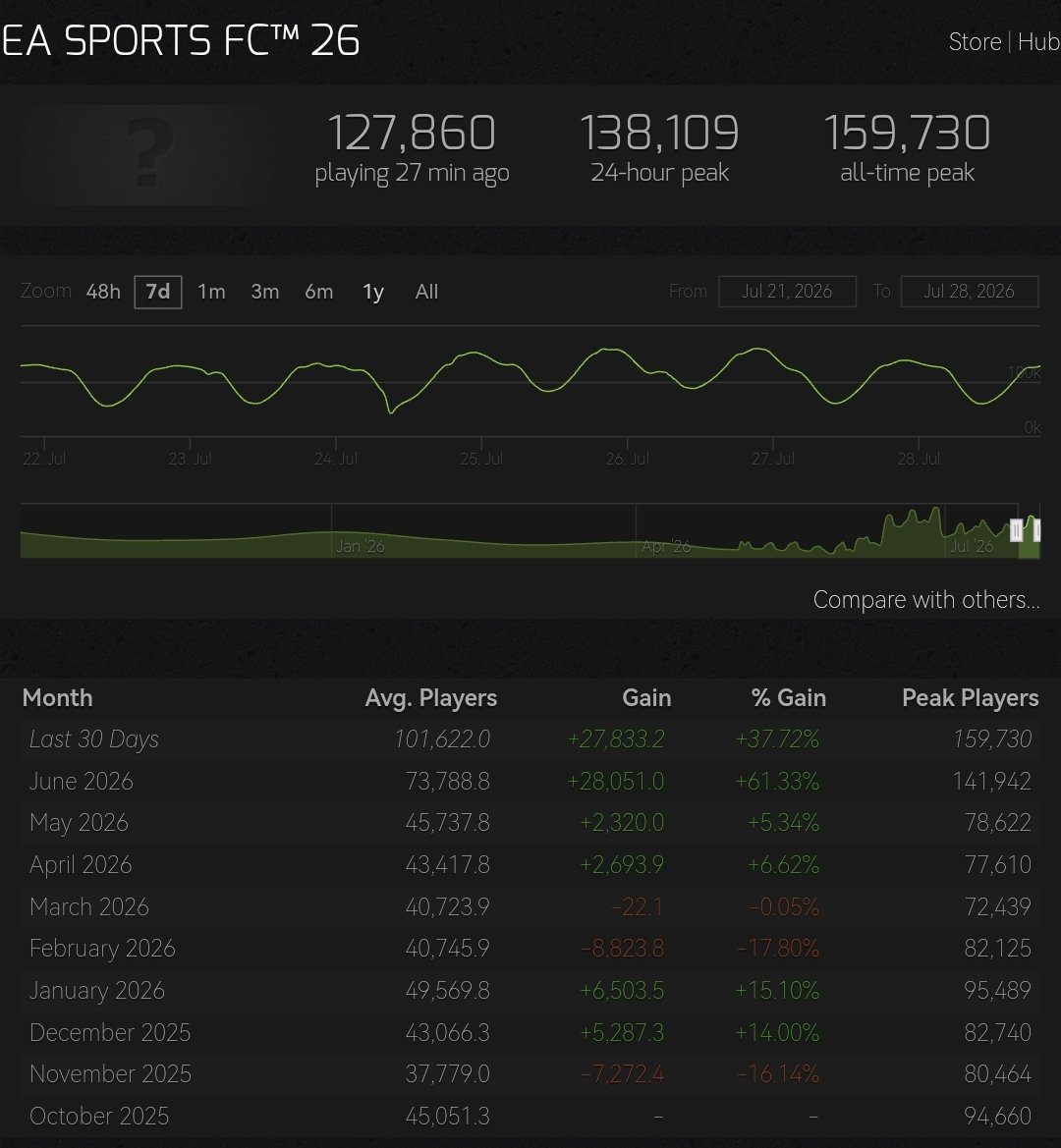Select the June 2026 row label
1061x1148 pixels.
82,781
